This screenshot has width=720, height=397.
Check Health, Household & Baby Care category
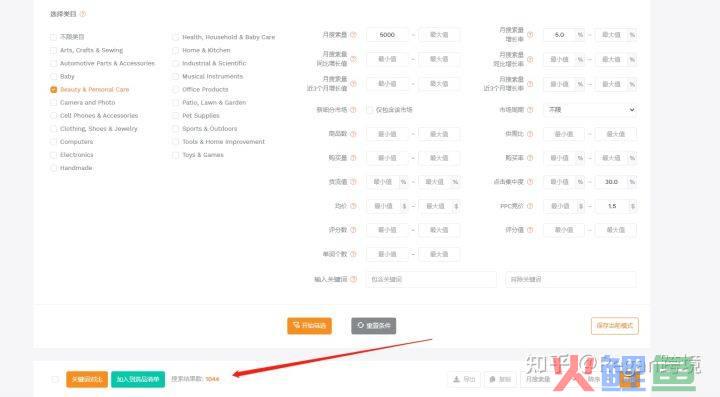coord(175,37)
